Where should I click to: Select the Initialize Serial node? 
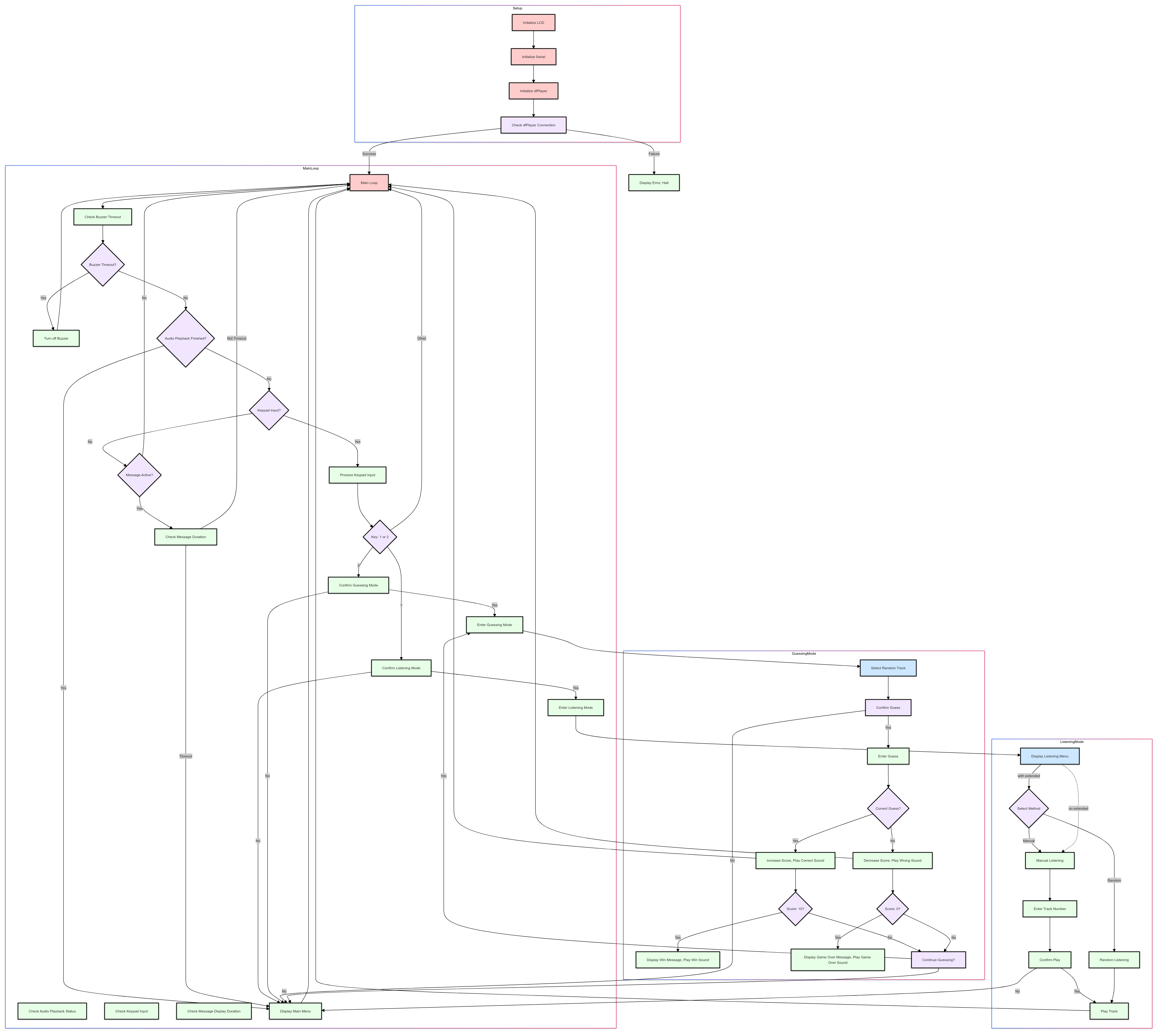533,57
